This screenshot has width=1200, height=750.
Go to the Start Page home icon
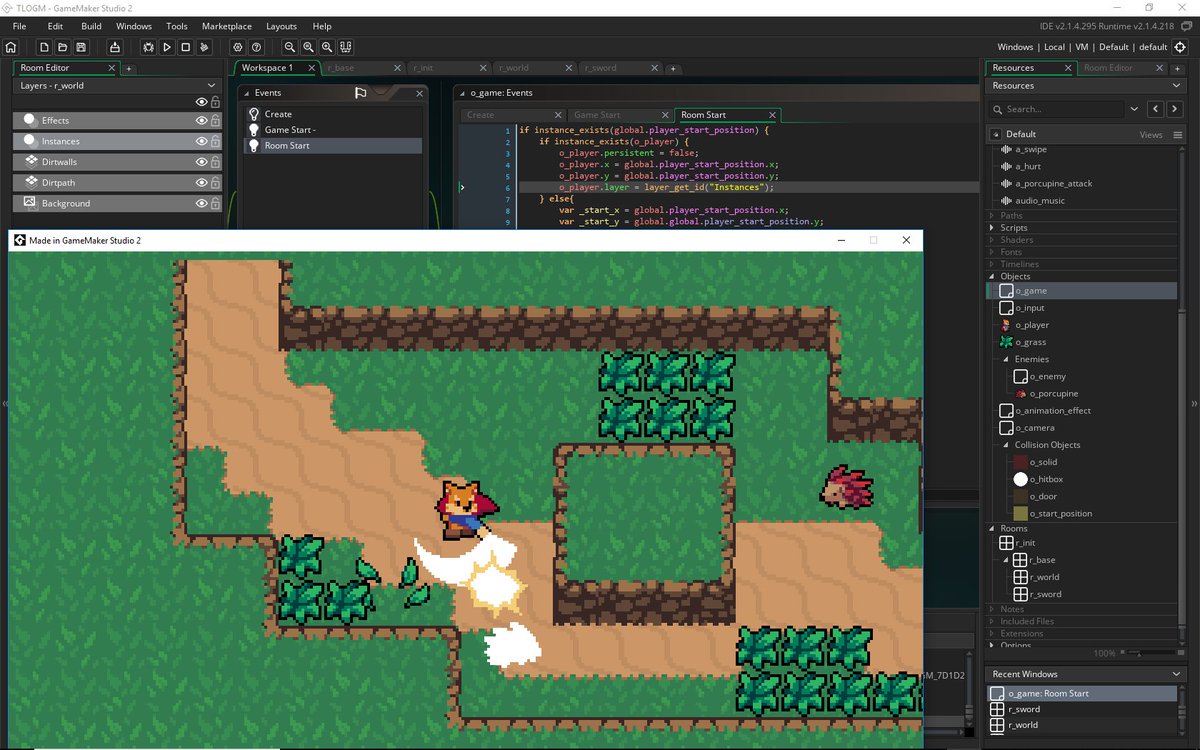[11, 47]
